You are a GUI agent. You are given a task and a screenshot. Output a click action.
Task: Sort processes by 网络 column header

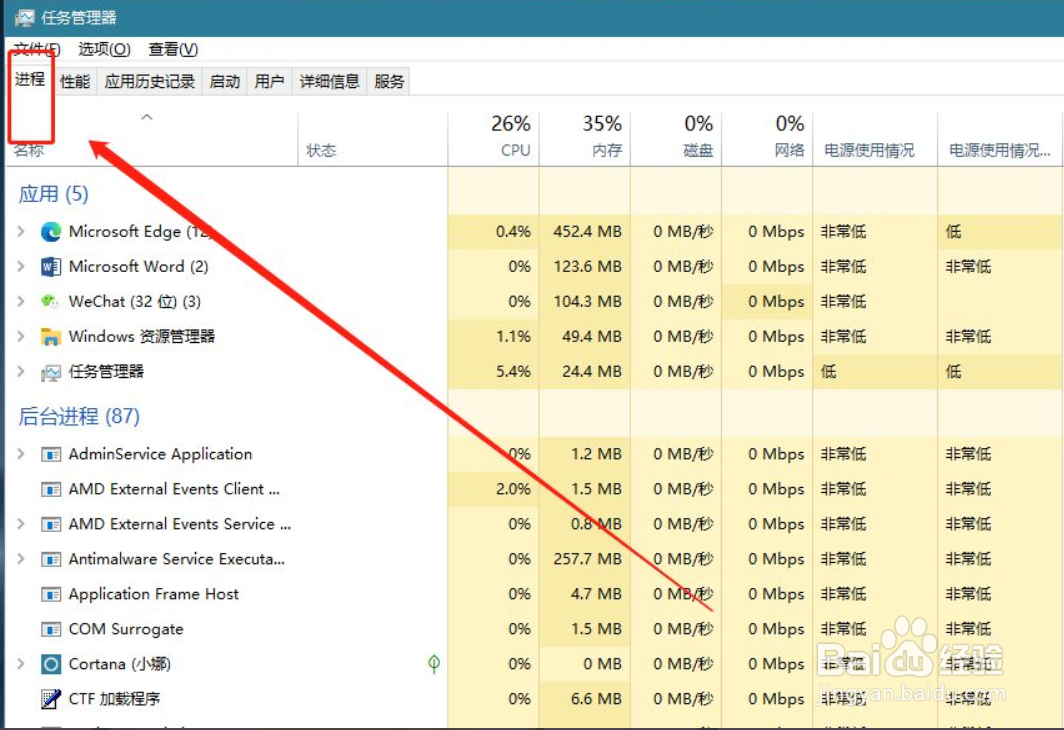[767, 138]
